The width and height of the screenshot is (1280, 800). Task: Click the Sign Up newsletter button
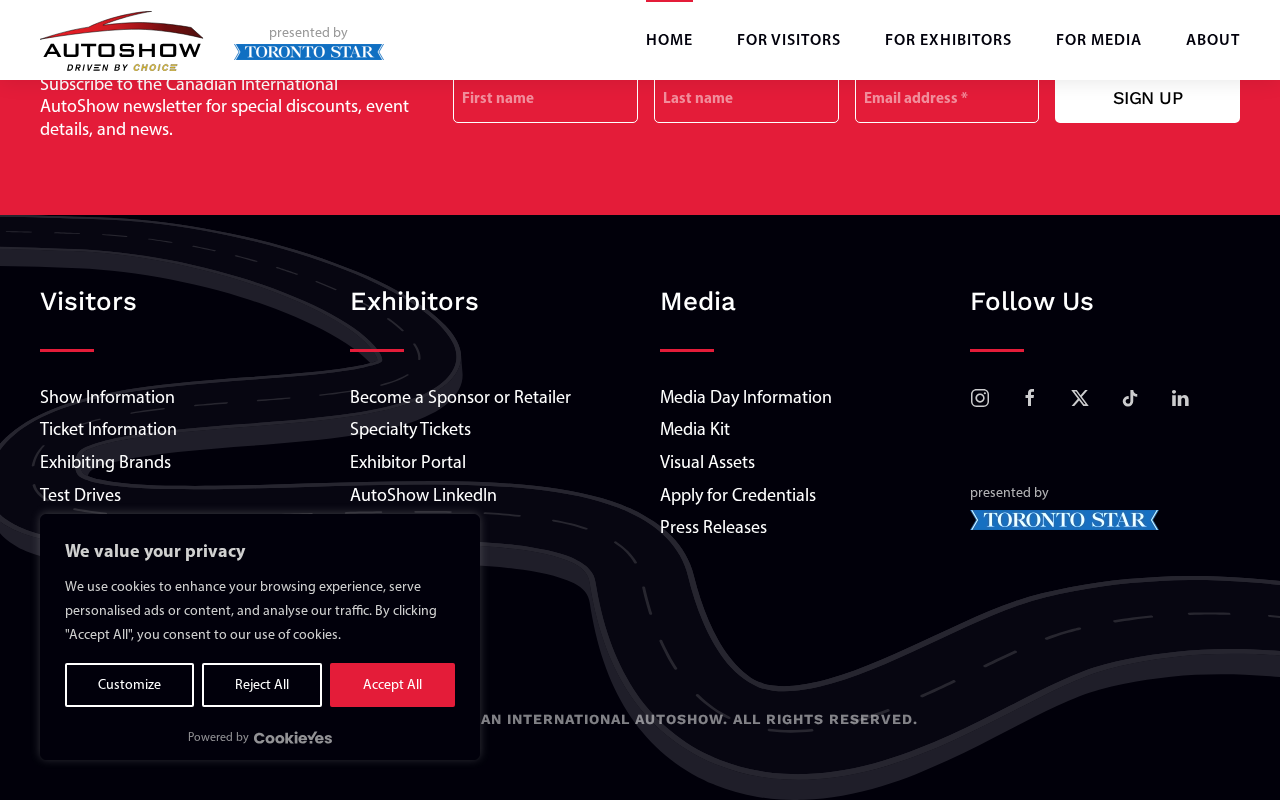point(1147,99)
